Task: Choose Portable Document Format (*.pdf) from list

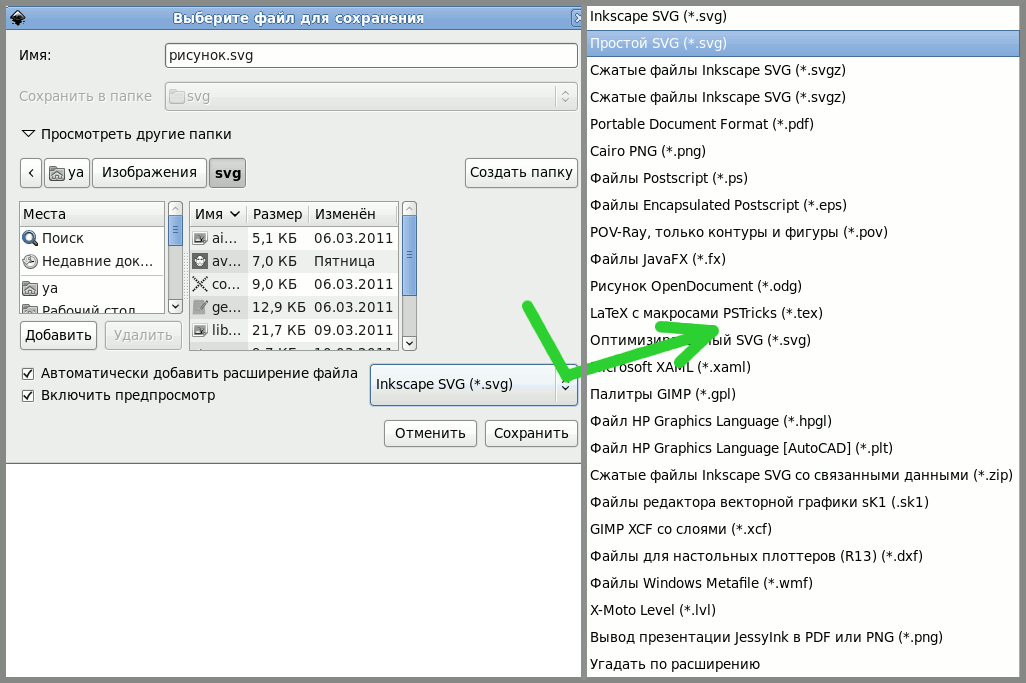Action: pos(701,124)
